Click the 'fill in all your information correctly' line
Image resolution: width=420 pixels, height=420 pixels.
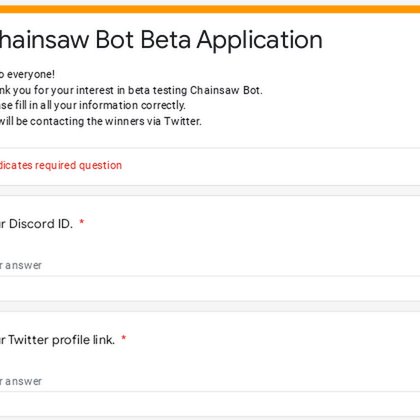[x=93, y=105]
